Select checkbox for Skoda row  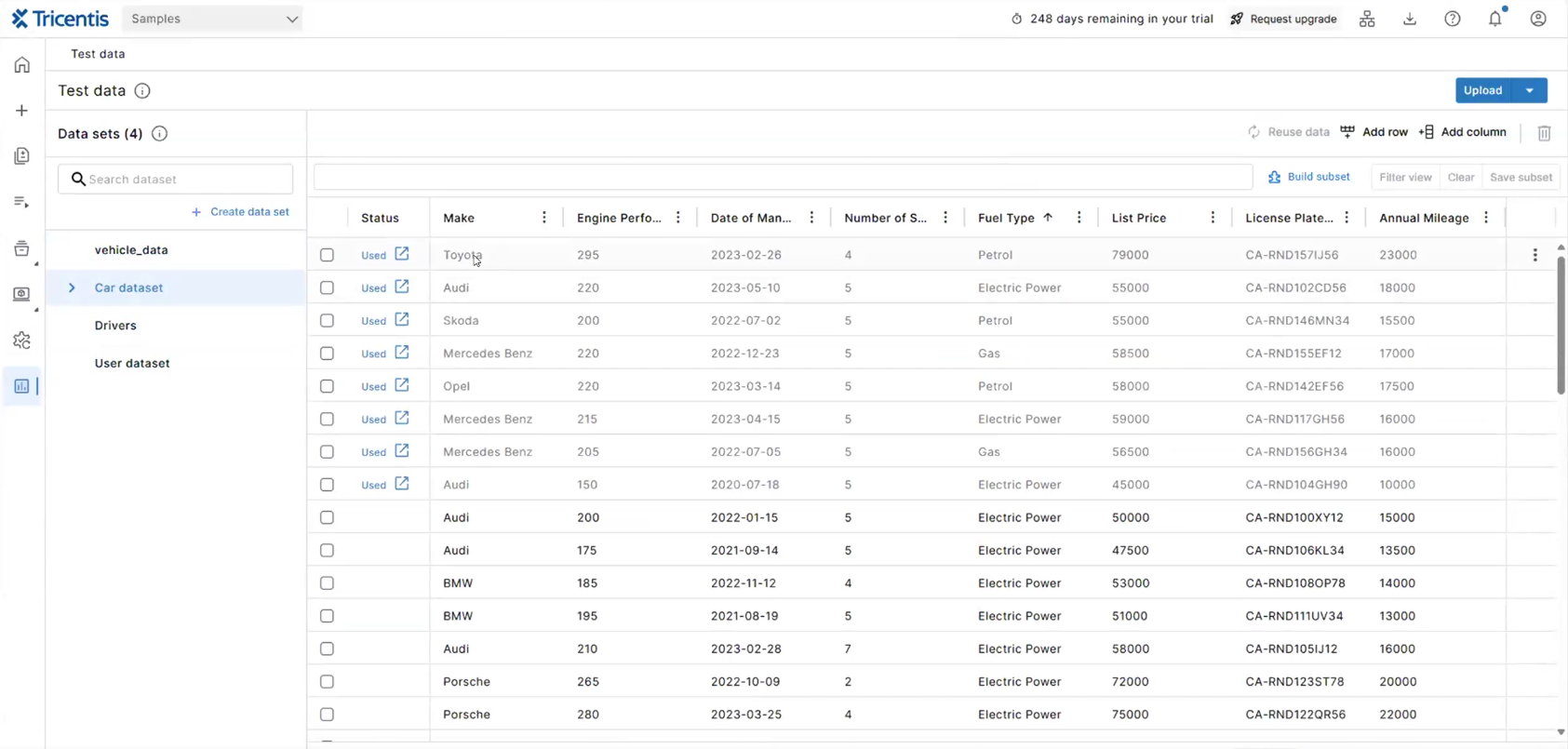[327, 321]
